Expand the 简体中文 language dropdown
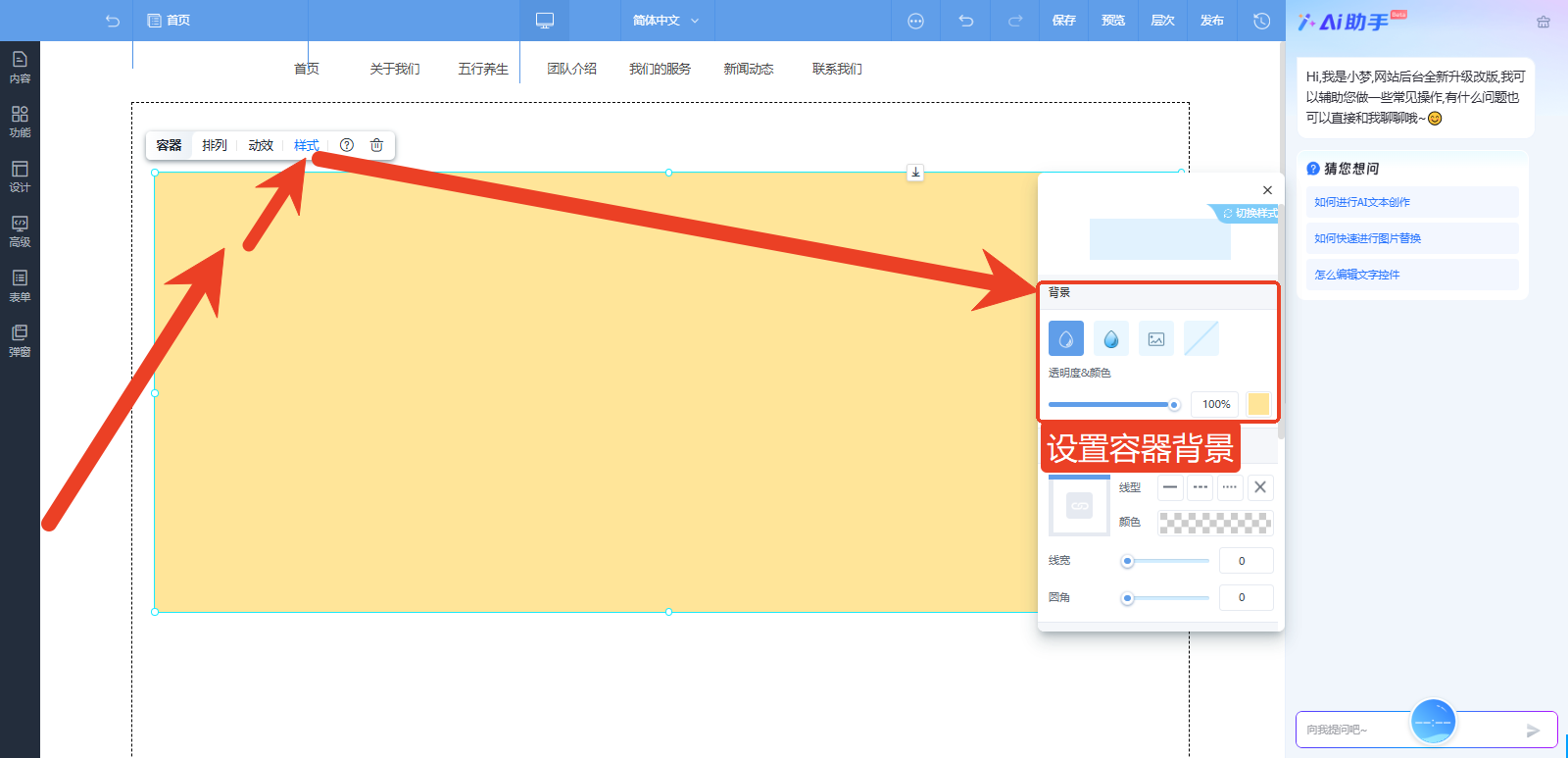 [x=666, y=21]
